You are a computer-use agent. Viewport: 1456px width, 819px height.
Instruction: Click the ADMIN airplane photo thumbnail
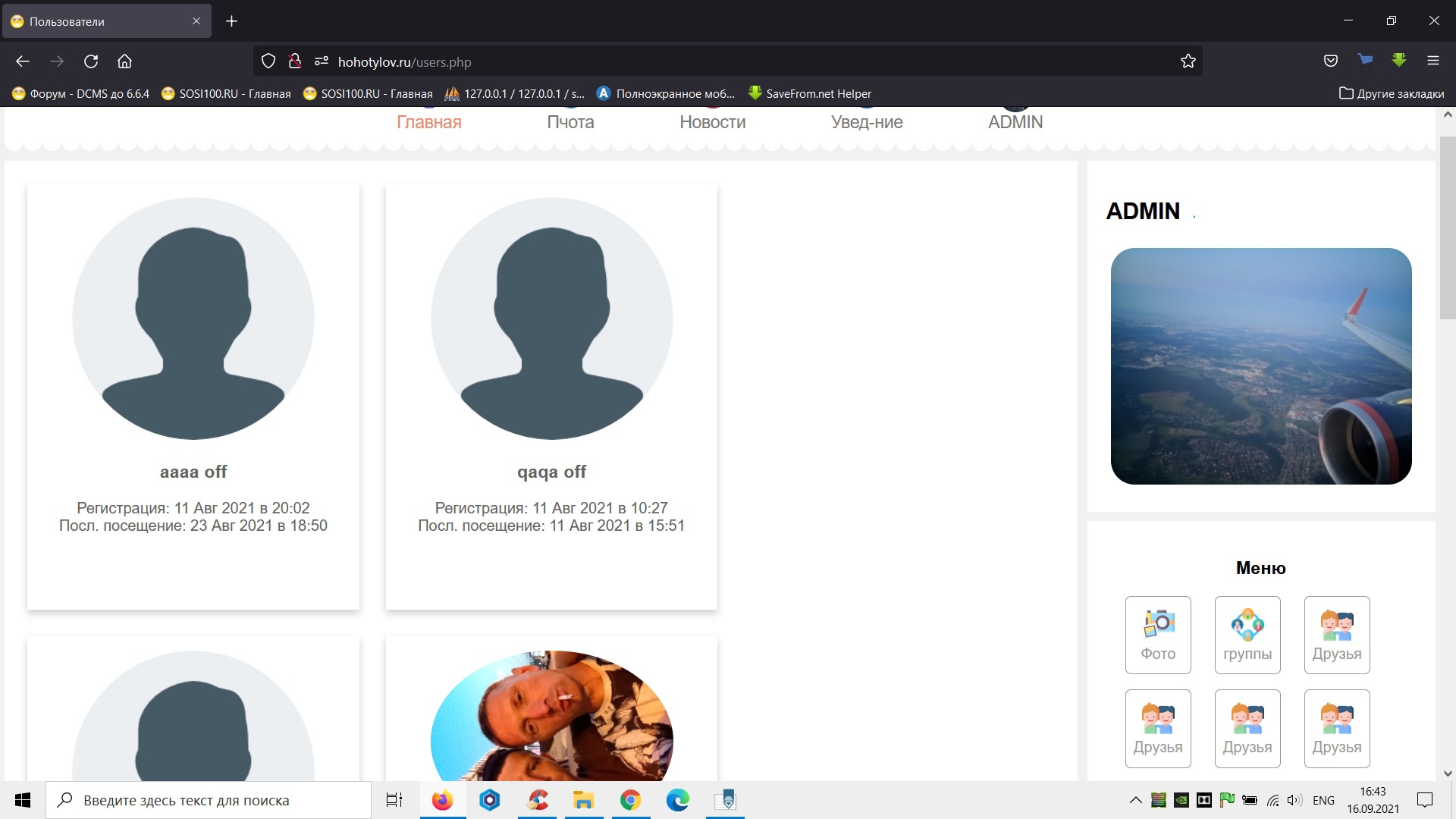[x=1260, y=366]
